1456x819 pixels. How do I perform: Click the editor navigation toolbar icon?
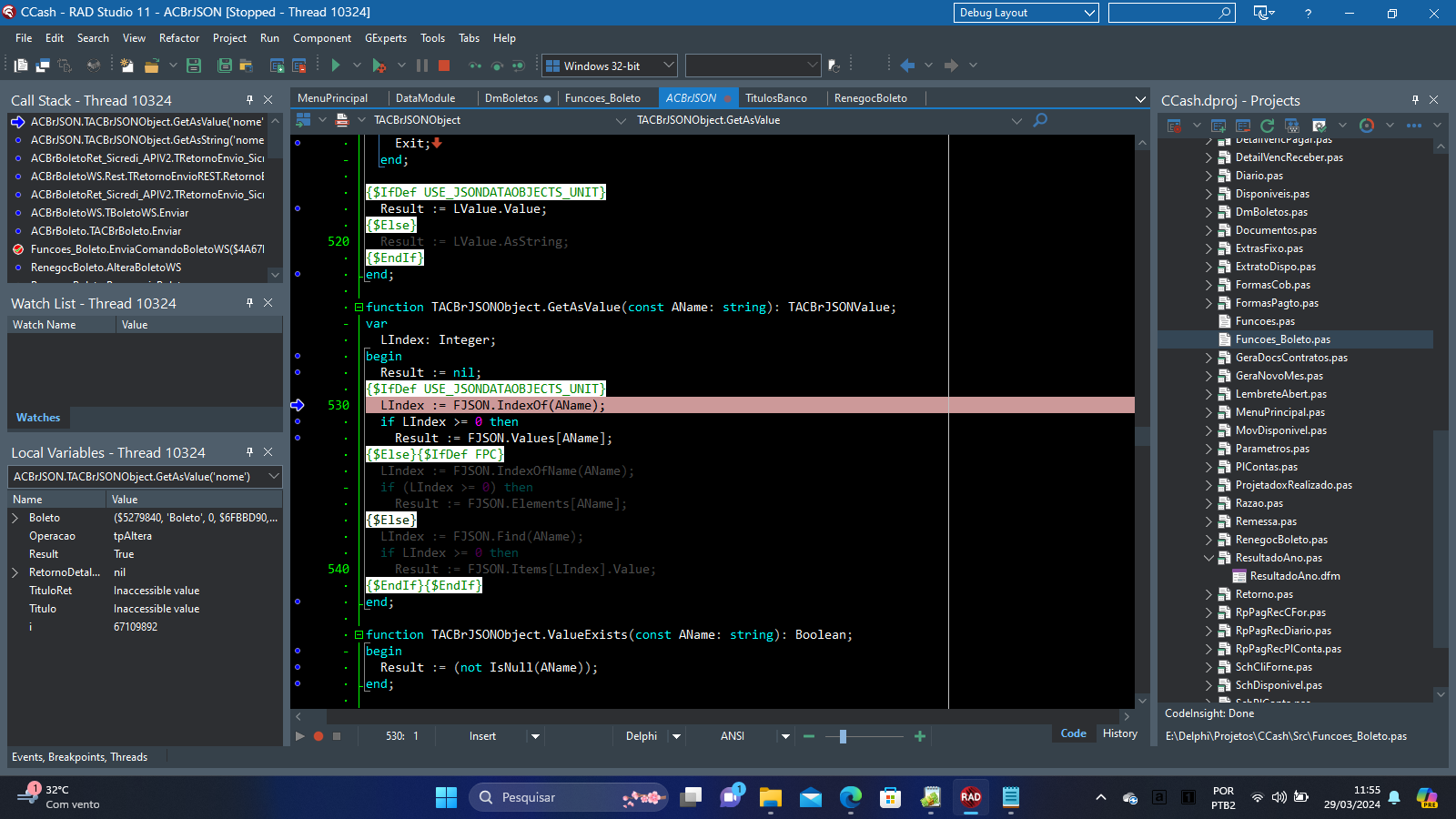[304, 120]
